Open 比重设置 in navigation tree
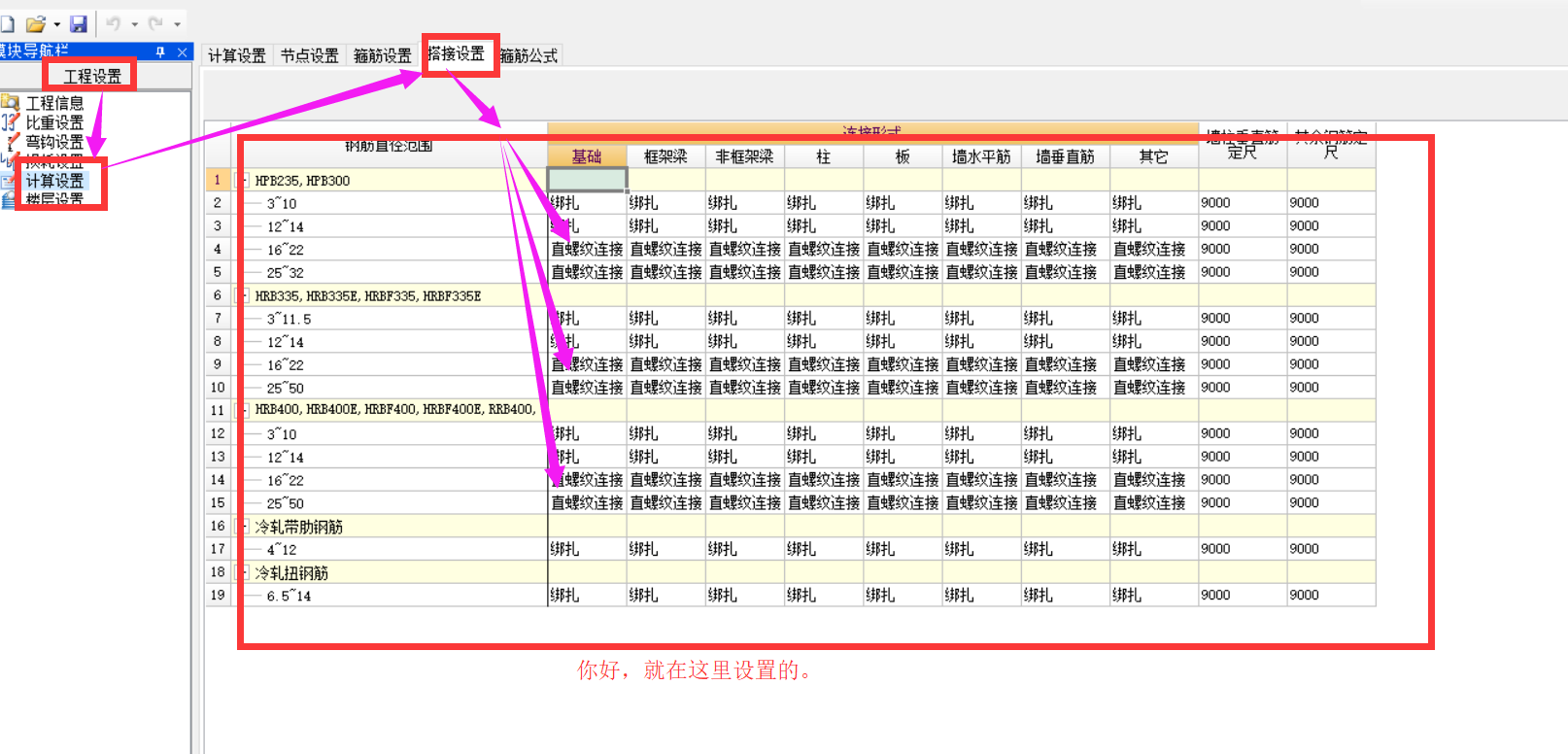Image resolution: width=1568 pixels, height=754 pixels. pyautogui.click(x=54, y=122)
